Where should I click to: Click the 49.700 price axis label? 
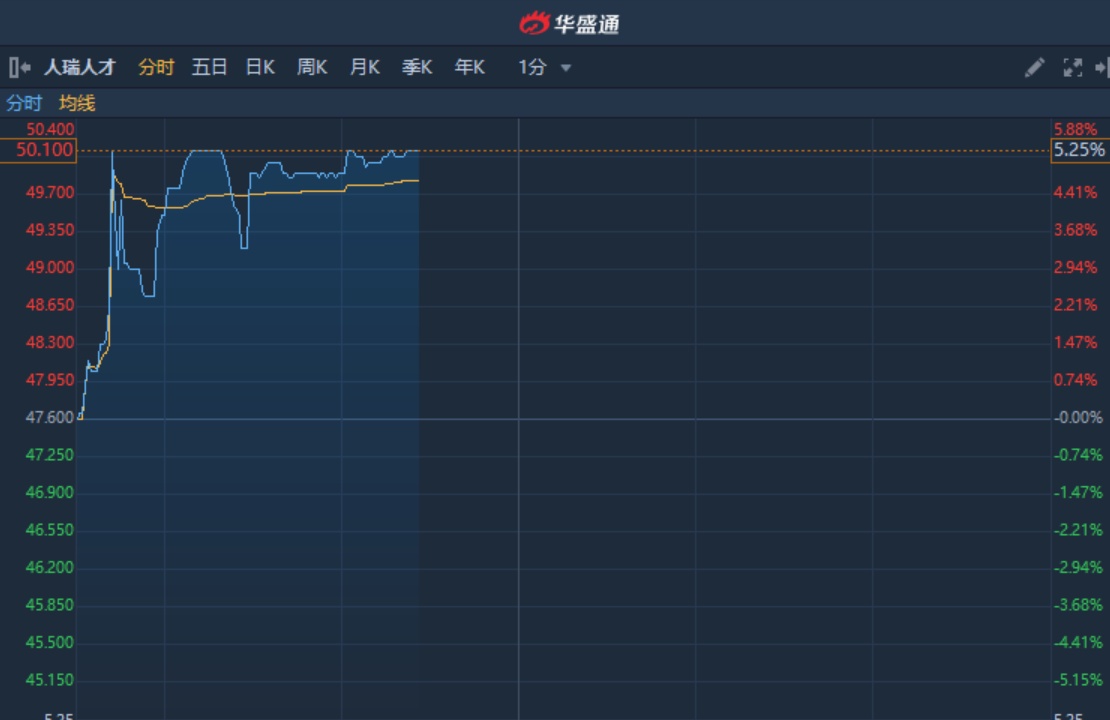click(50, 193)
